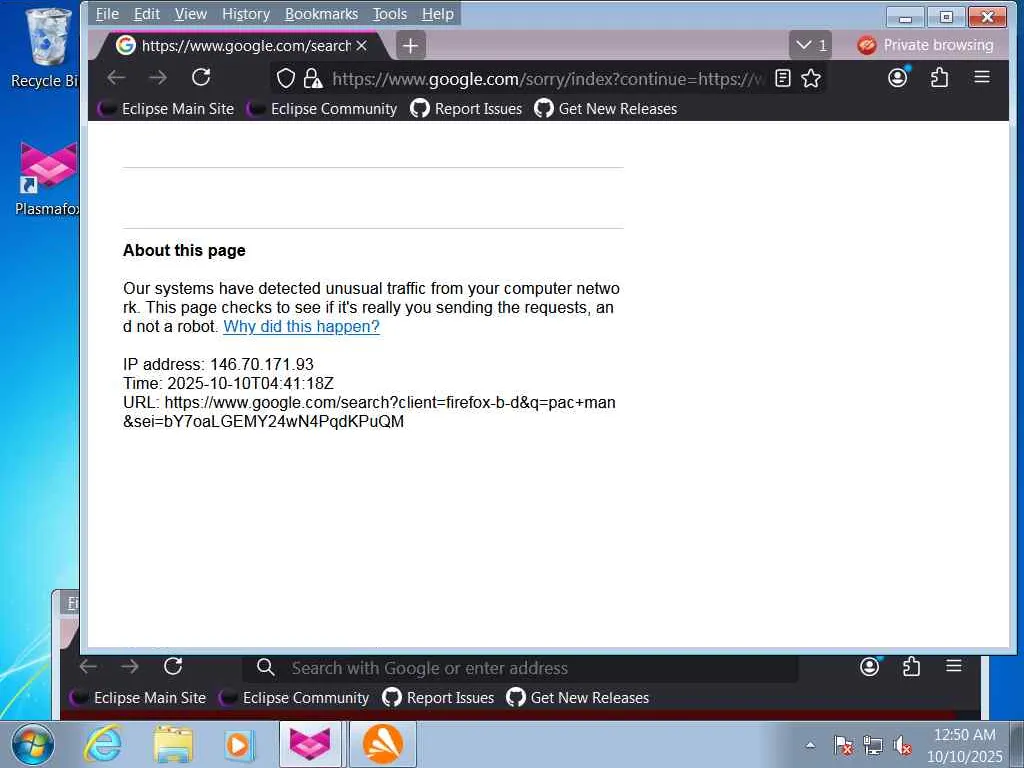
Task: Select the Plasmafox desktop shortcut
Action: tap(47, 178)
